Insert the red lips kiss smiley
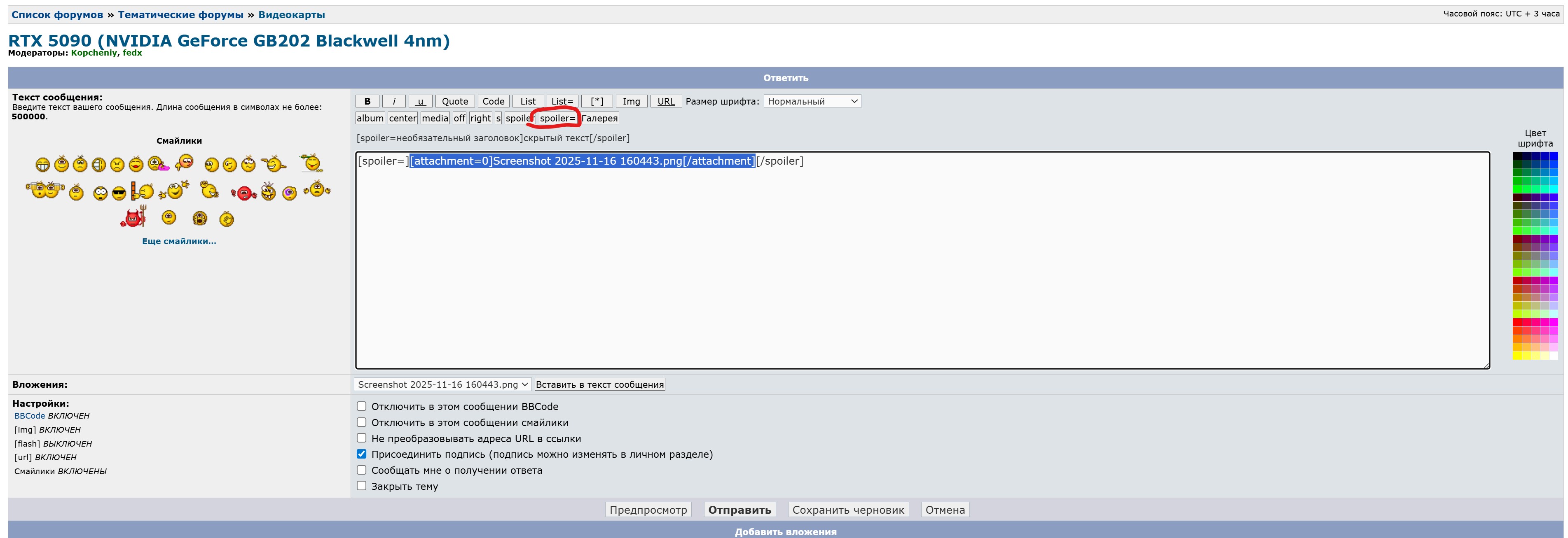The image size is (1568, 538). (x=136, y=164)
